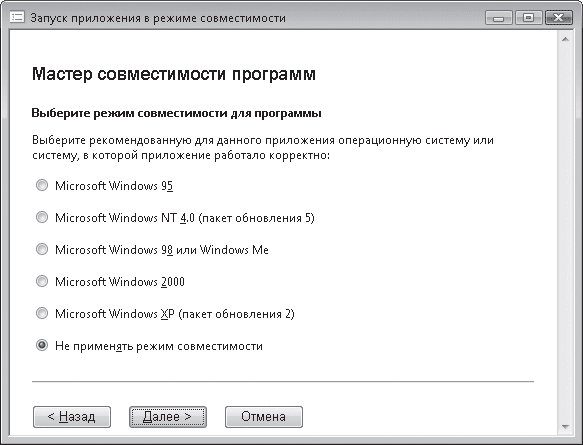Click the vertical scrollbar track

pos(566,233)
